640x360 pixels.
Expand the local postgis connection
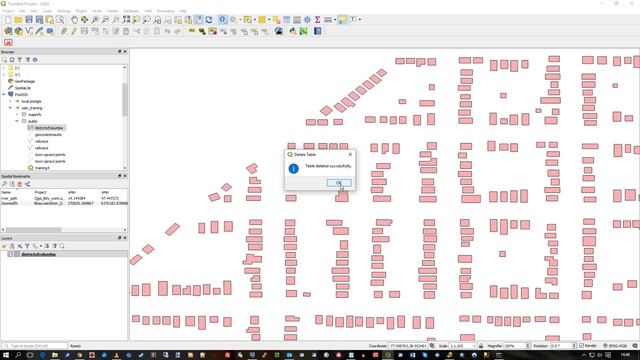[11, 101]
